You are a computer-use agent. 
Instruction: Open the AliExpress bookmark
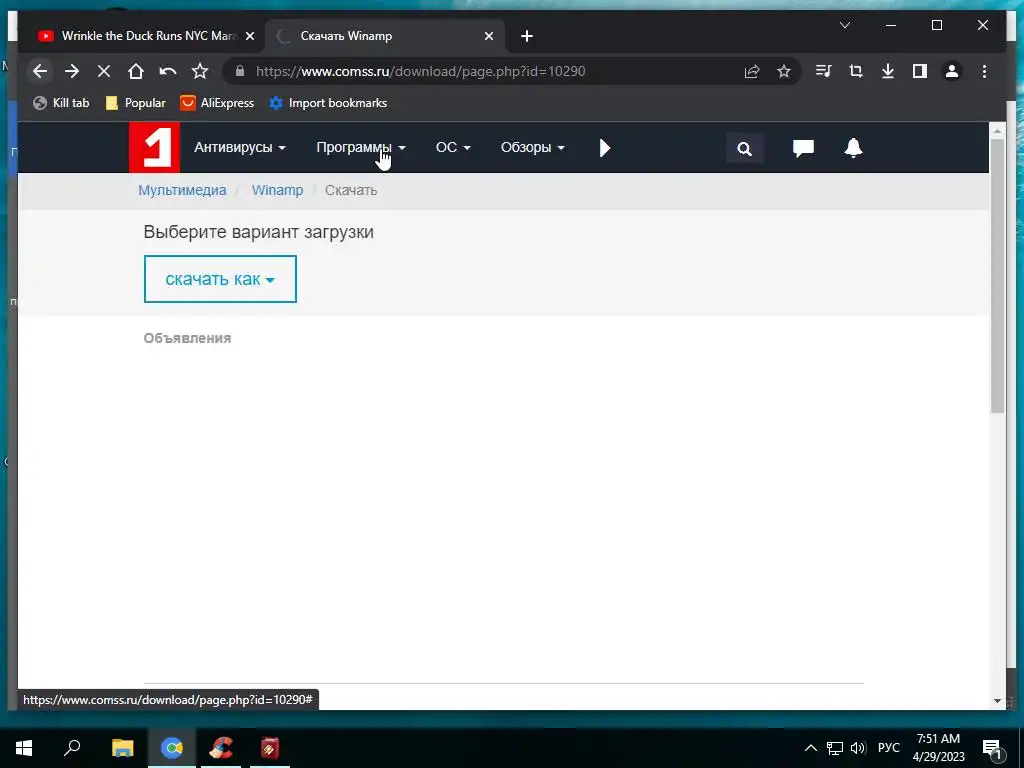pos(217,103)
